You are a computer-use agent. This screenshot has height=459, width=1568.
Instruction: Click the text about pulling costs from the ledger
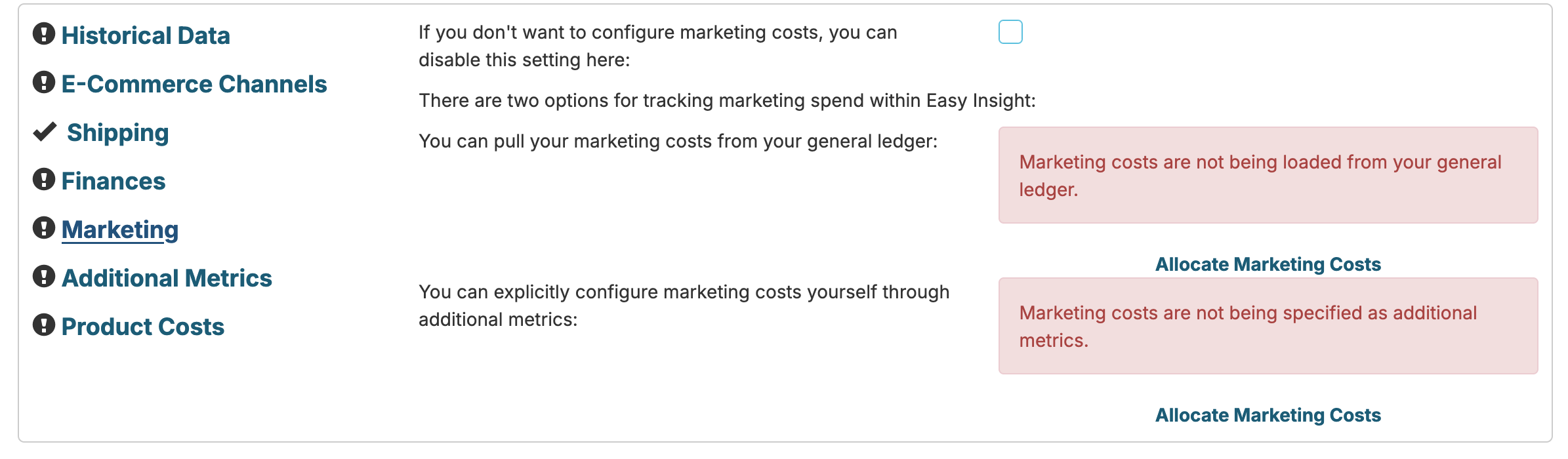point(678,141)
